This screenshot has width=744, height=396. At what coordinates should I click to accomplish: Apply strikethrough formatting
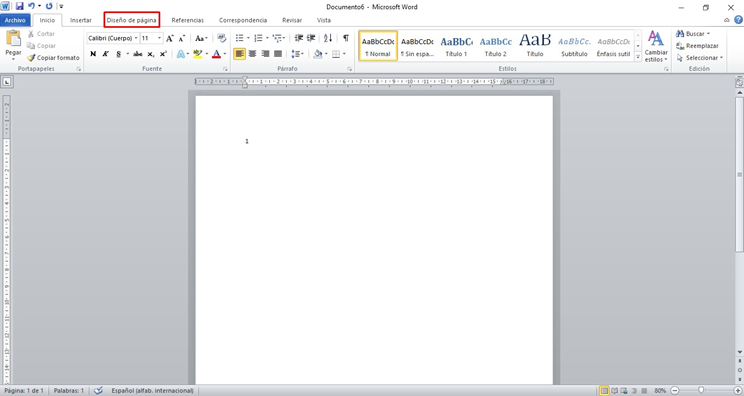(x=138, y=54)
